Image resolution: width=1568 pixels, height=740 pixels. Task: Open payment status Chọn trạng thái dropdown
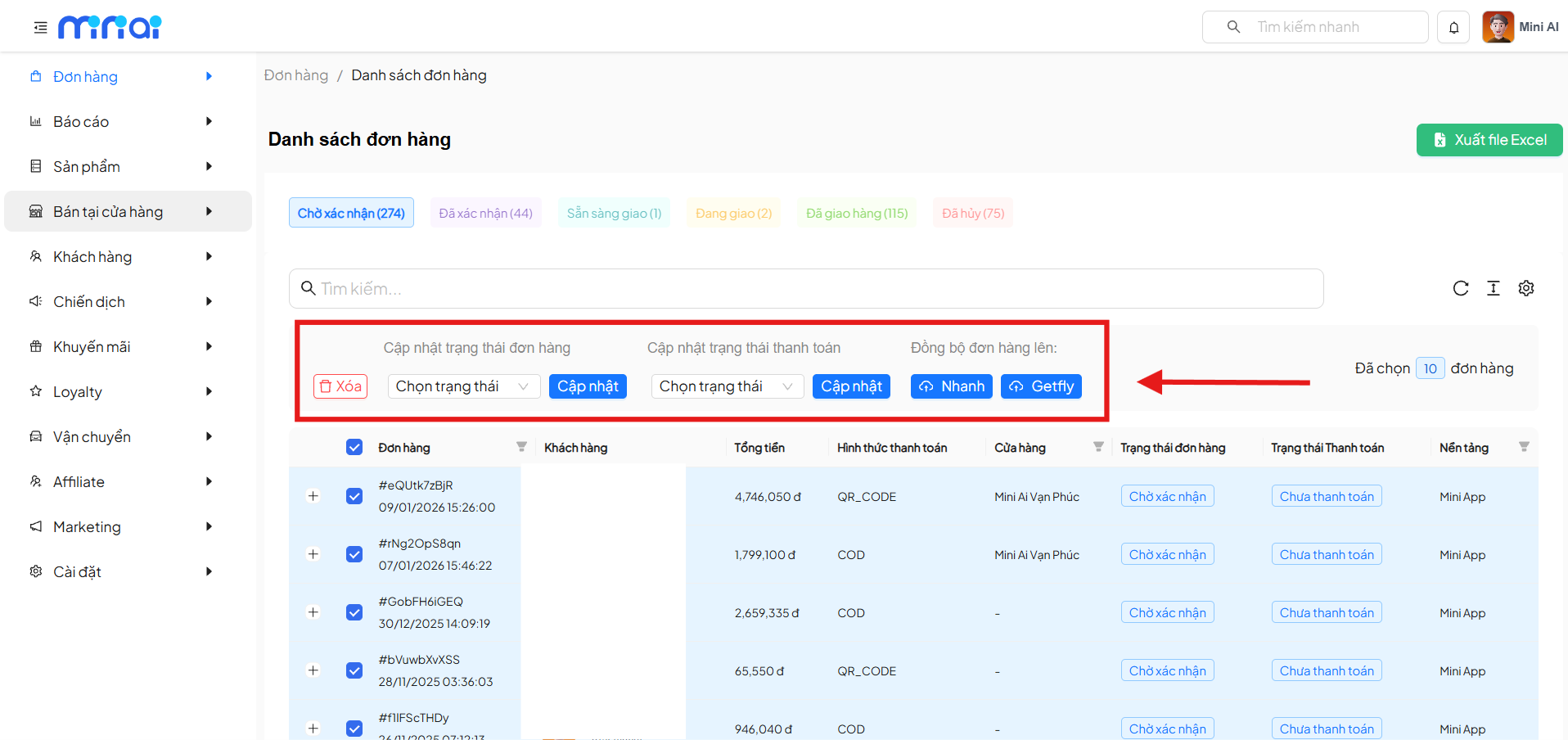click(x=727, y=386)
